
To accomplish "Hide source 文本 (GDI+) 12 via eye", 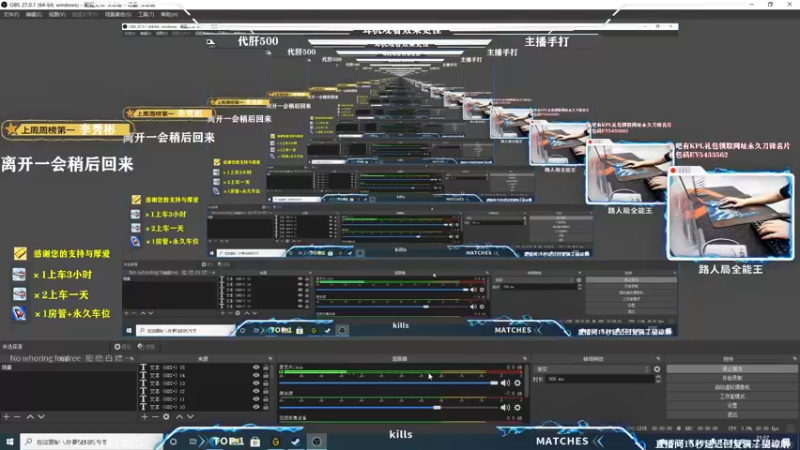I will tap(256, 391).
